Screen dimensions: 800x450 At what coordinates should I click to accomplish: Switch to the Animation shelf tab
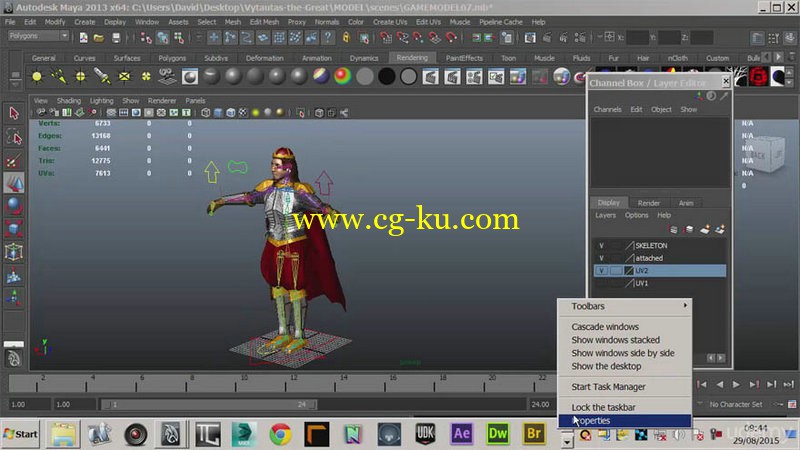[x=316, y=58]
